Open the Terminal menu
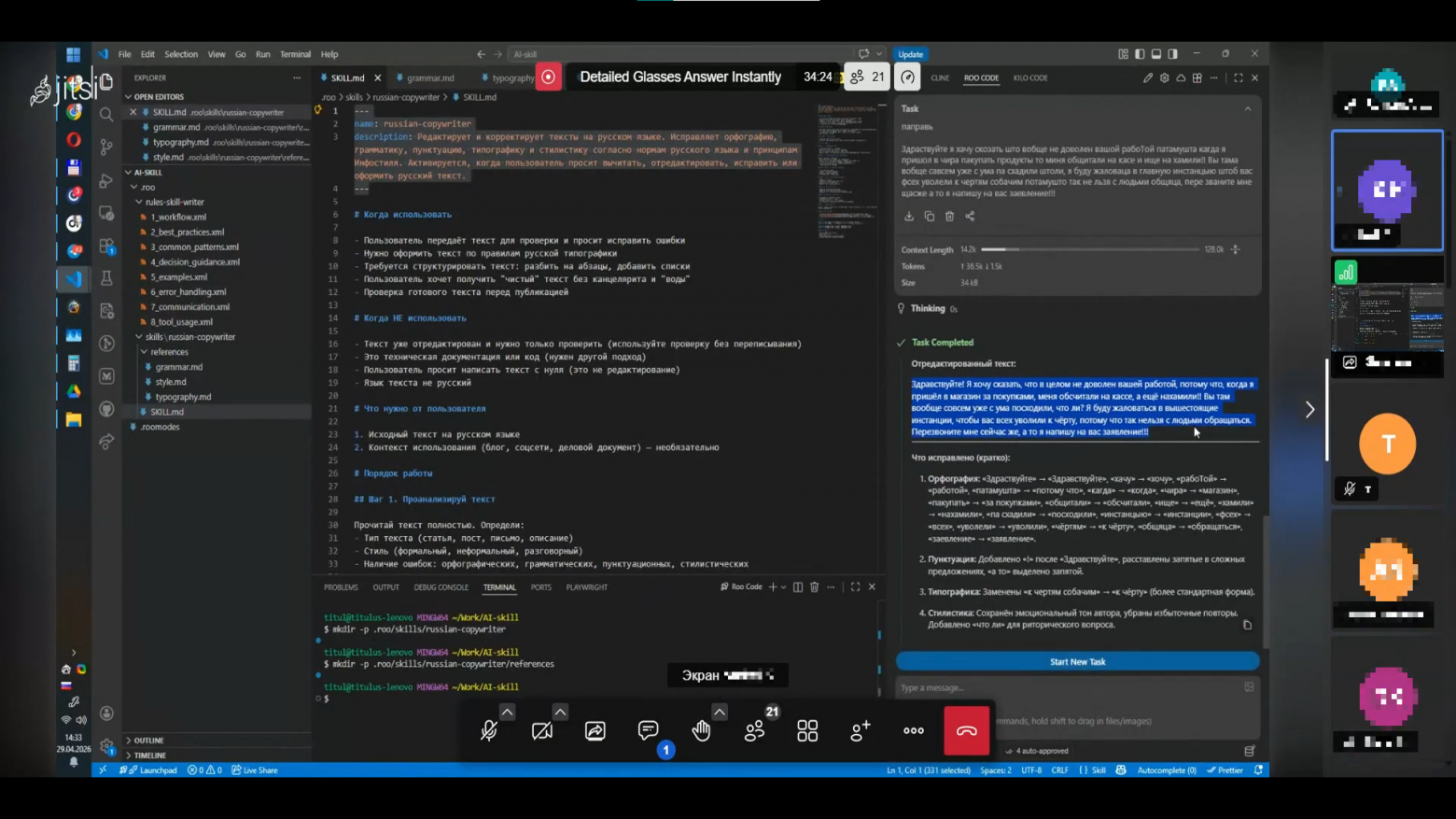Screen dimensions: 1456x819 [x=295, y=54]
